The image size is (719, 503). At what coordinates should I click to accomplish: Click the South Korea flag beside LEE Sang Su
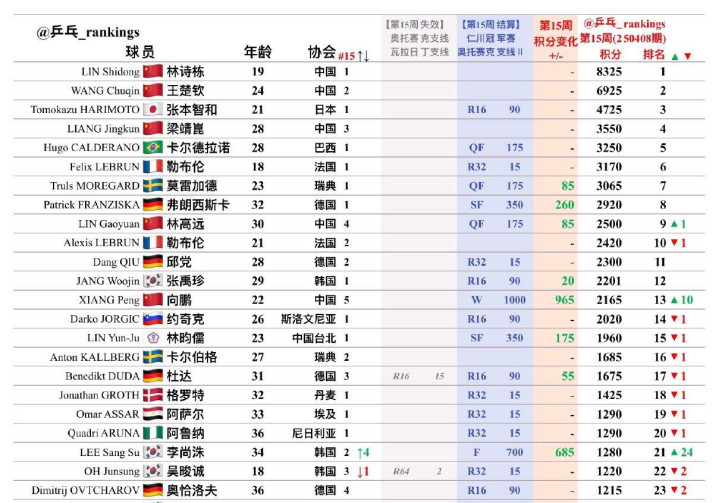tap(153, 452)
